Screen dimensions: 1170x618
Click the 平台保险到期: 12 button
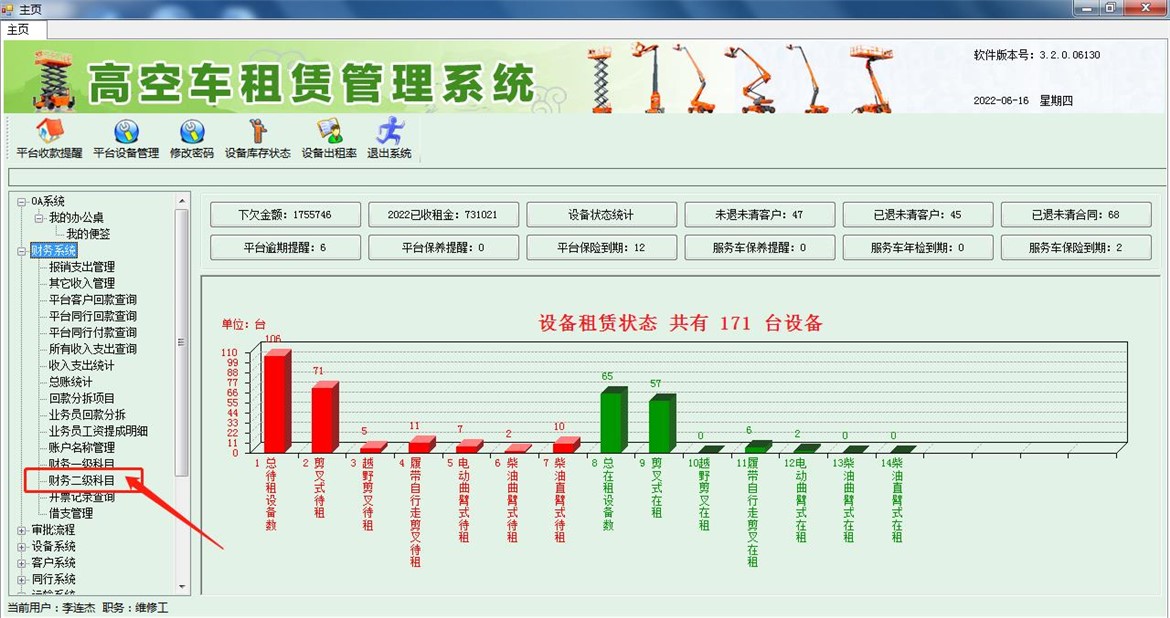pyautogui.click(x=601, y=248)
